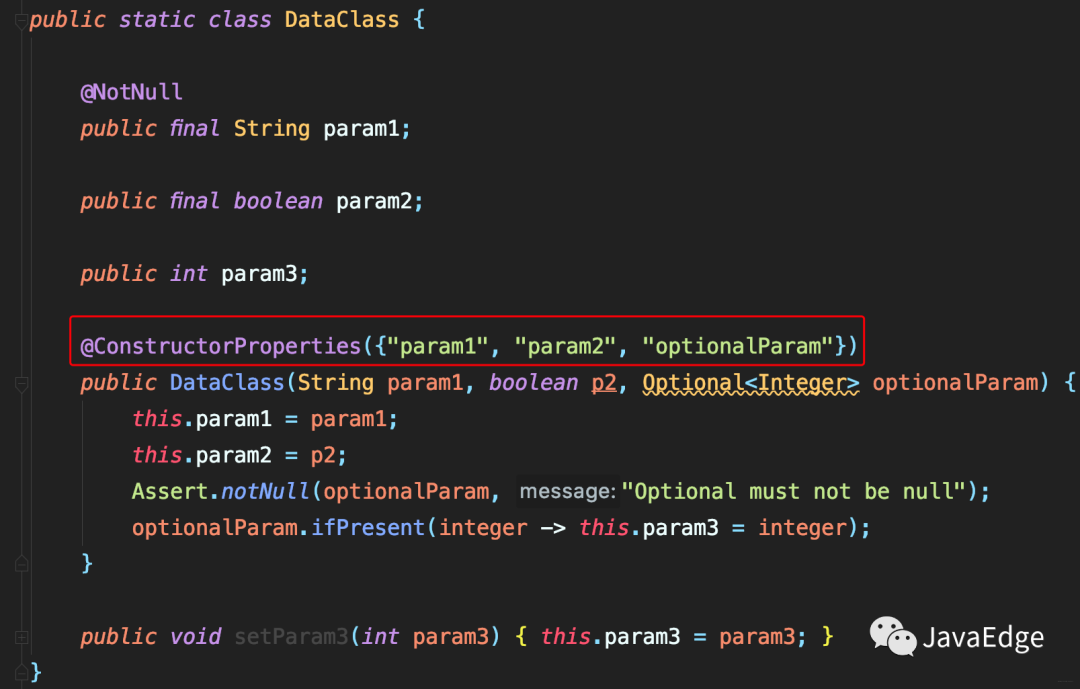Collapse the DataClass constructor fold marker
The height and width of the screenshot is (689, 1080).
(21, 383)
